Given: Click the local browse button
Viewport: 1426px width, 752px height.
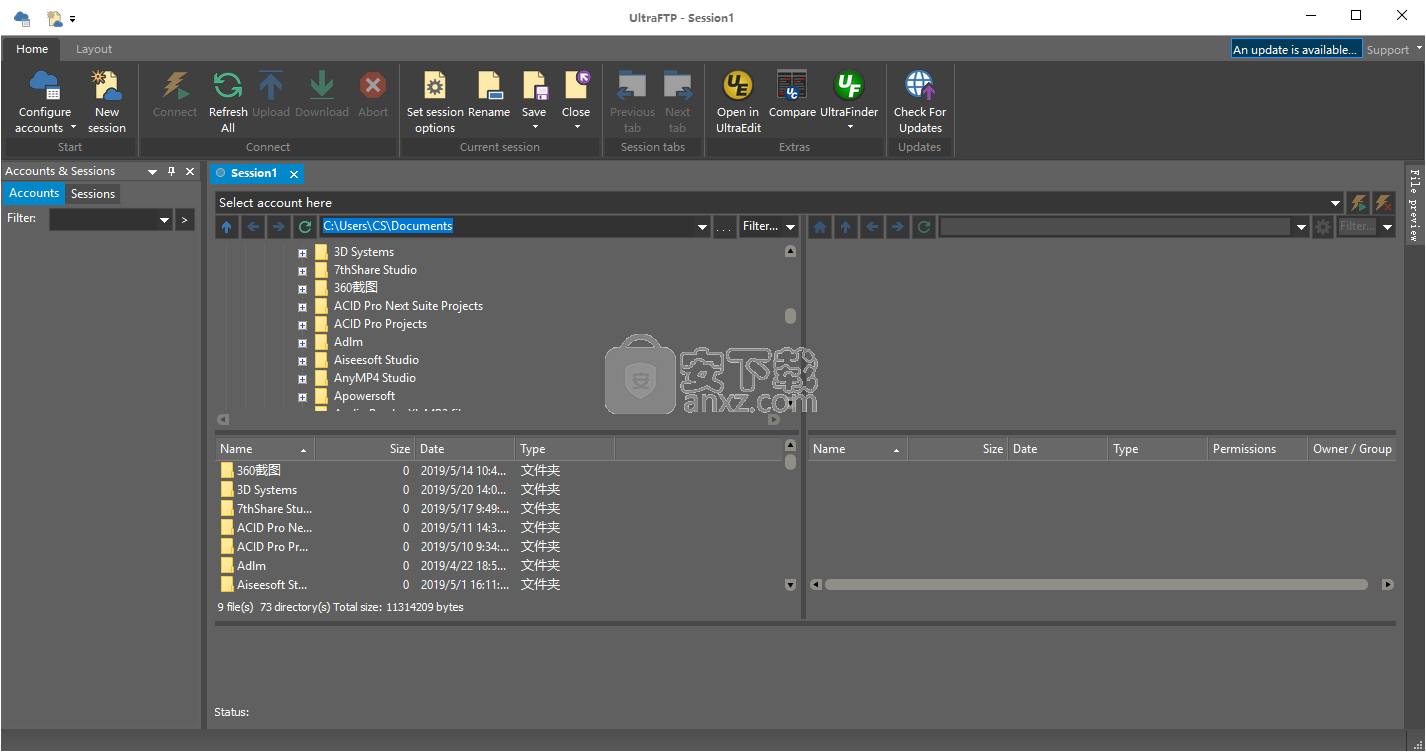Looking at the screenshot, I should [x=724, y=227].
